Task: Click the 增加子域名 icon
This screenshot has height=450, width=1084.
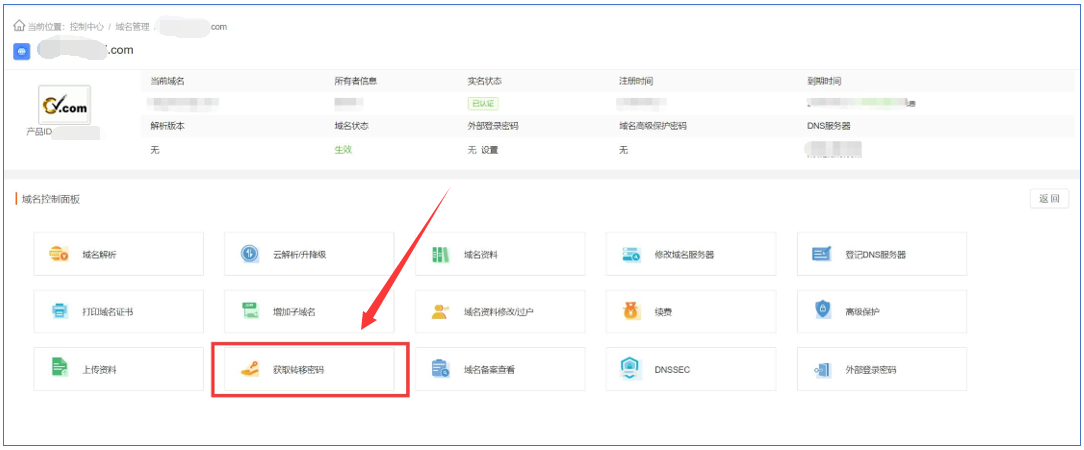Action: click(x=249, y=311)
